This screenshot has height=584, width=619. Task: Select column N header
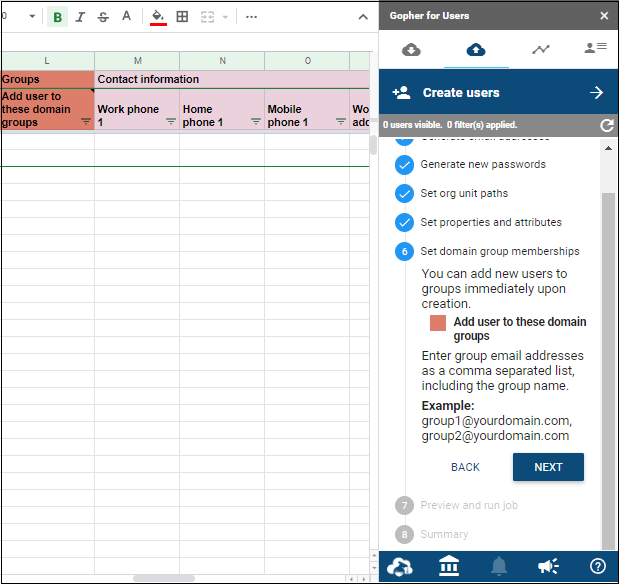[x=222, y=61]
